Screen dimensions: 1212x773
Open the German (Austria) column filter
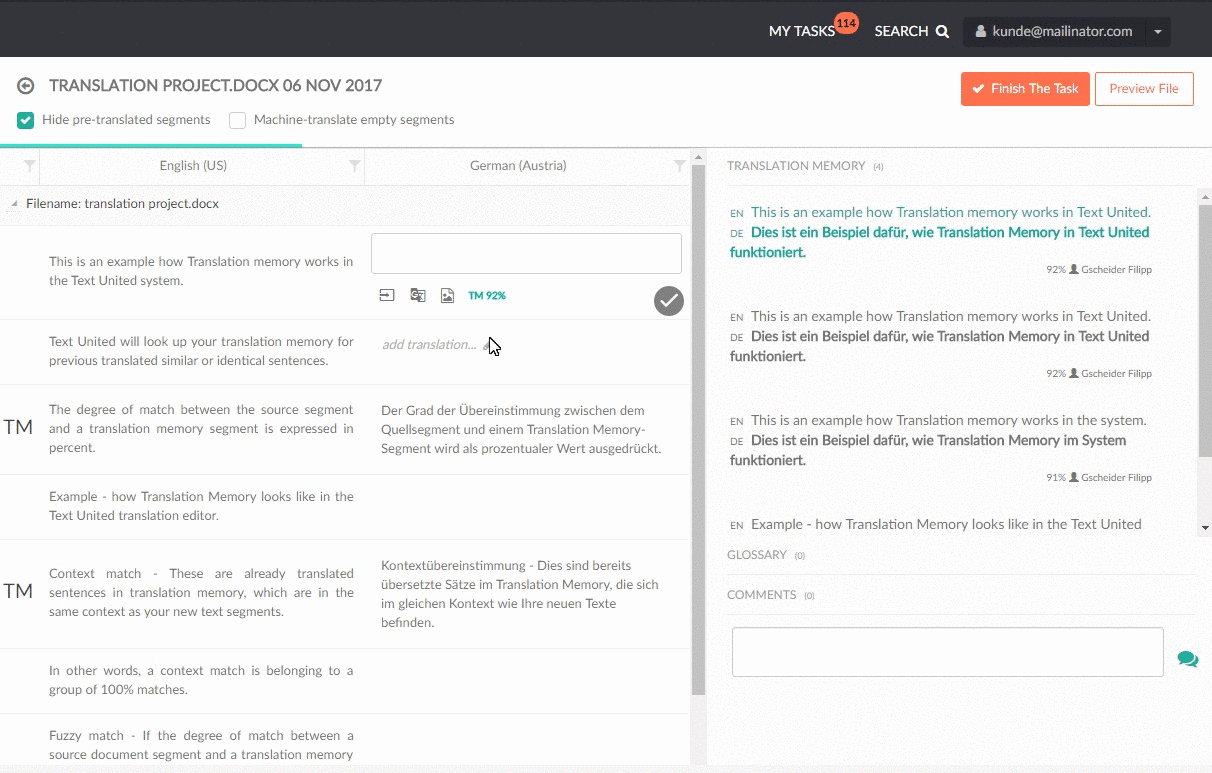pos(680,166)
